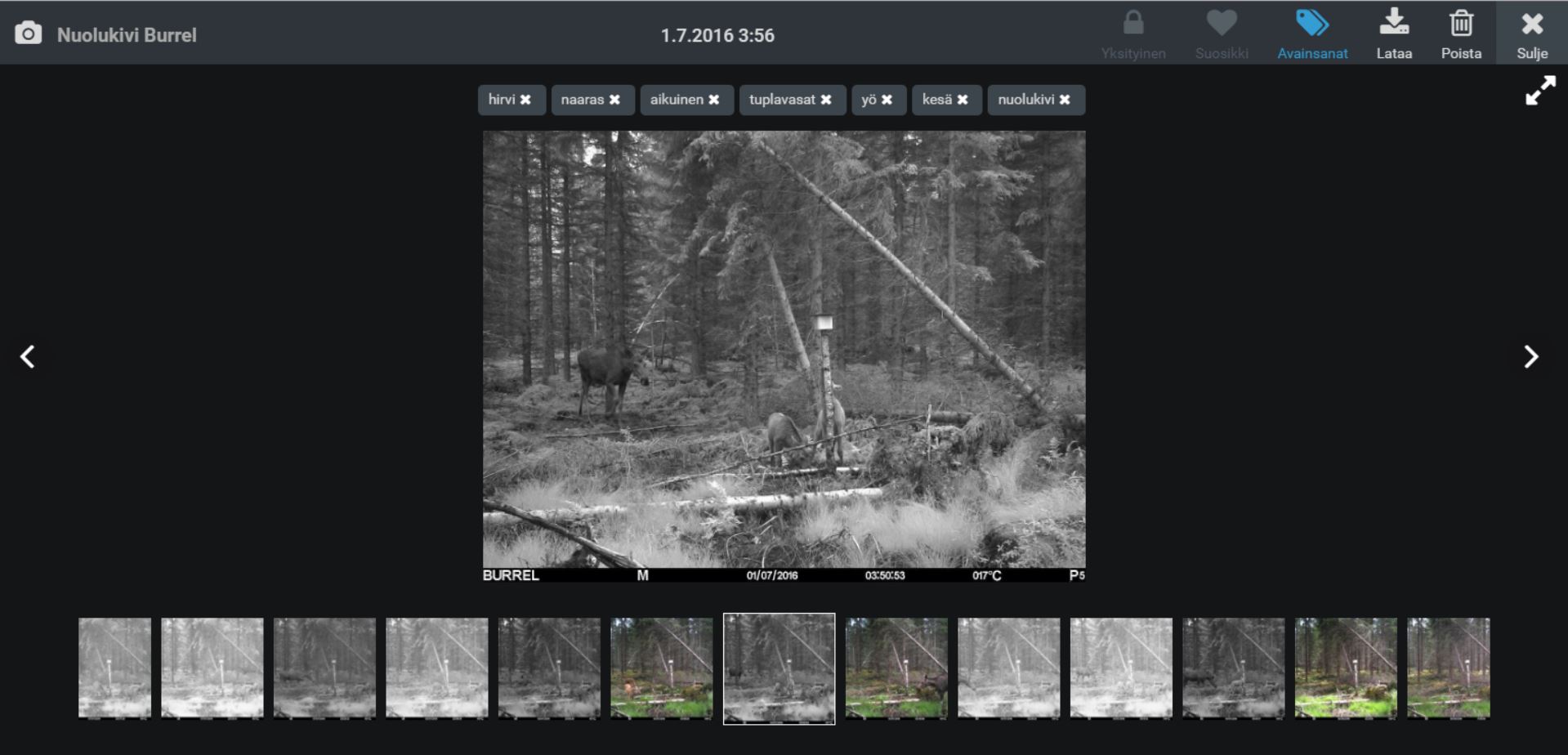Open the second grayscale thumbnail

click(x=212, y=668)
